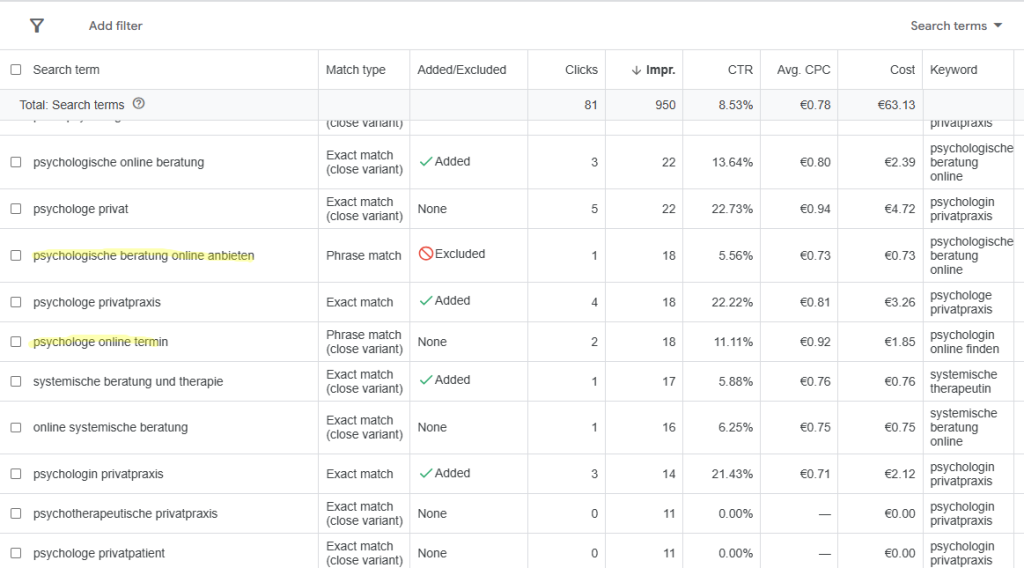Sort by the Cost column header
Screen dimensions: 1024x568
coord(902,70)
